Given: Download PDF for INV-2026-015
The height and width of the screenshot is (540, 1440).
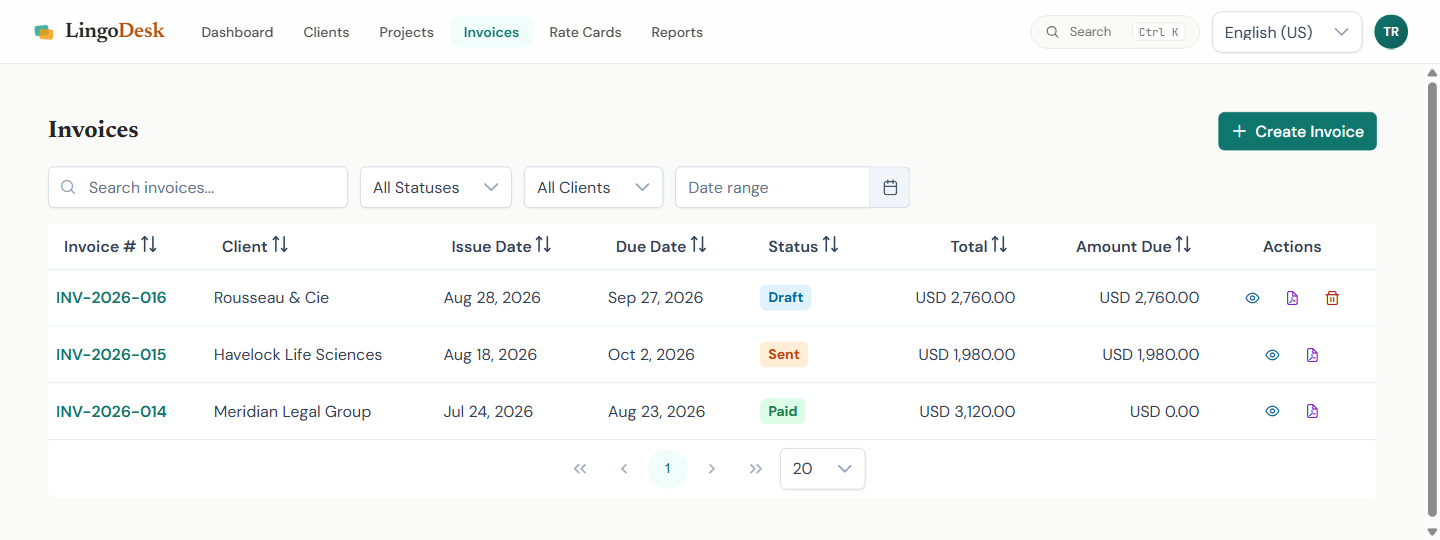Looking at the screenshot, I should (1312, 355).
